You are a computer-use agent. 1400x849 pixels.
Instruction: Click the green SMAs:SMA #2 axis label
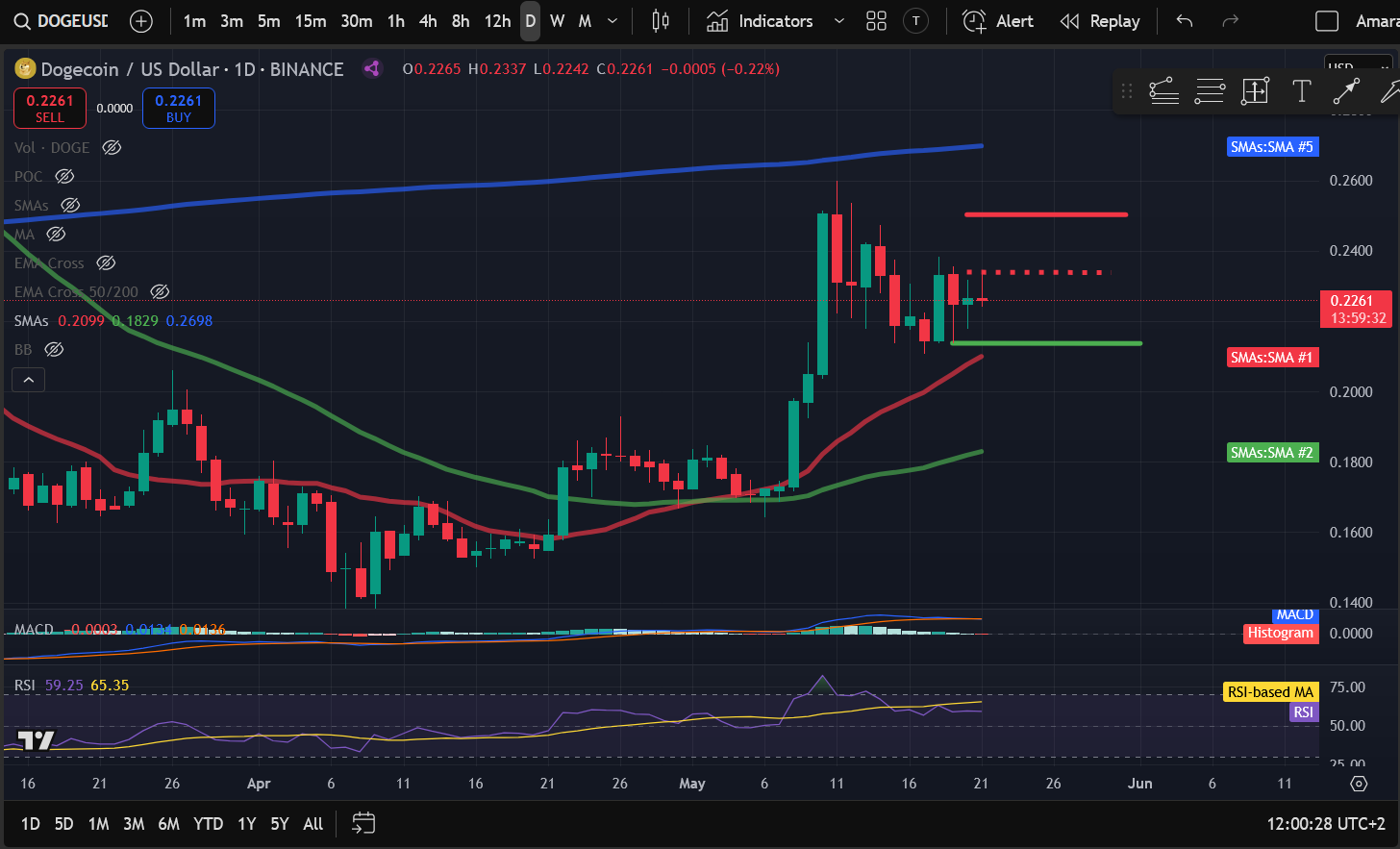[x=1272, y=453]
